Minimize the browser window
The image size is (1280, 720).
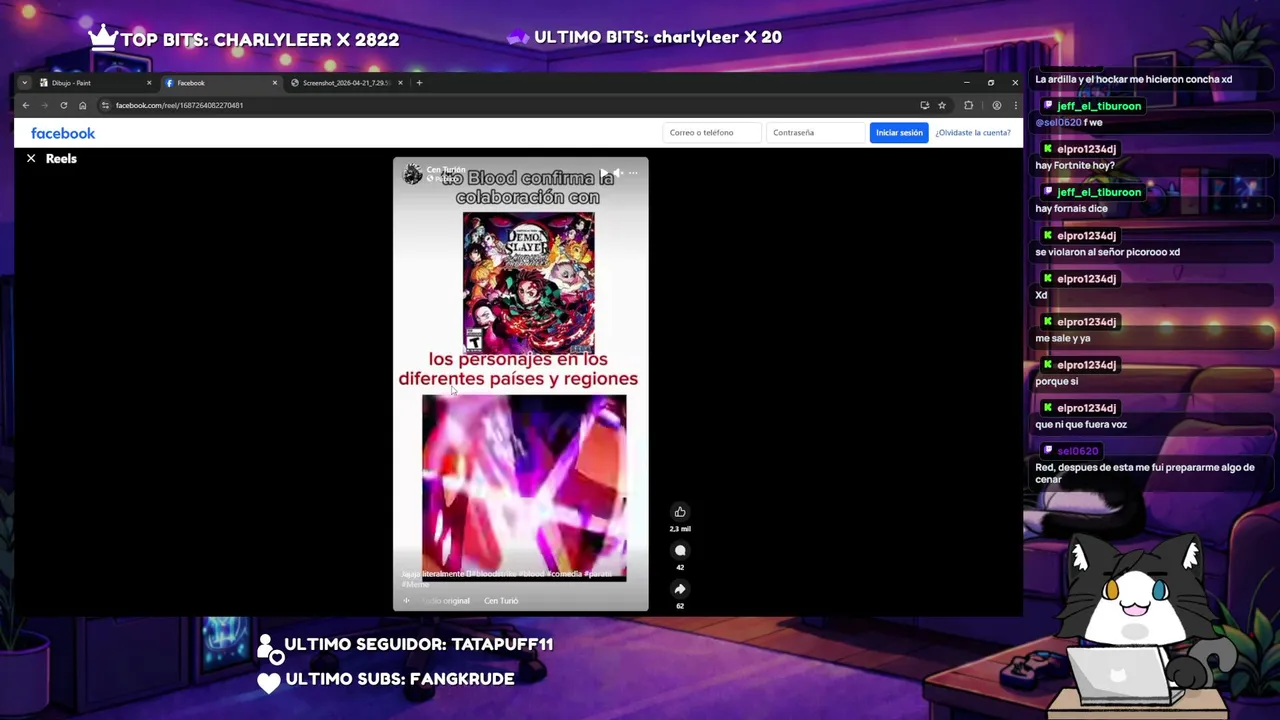coord(966,82)
